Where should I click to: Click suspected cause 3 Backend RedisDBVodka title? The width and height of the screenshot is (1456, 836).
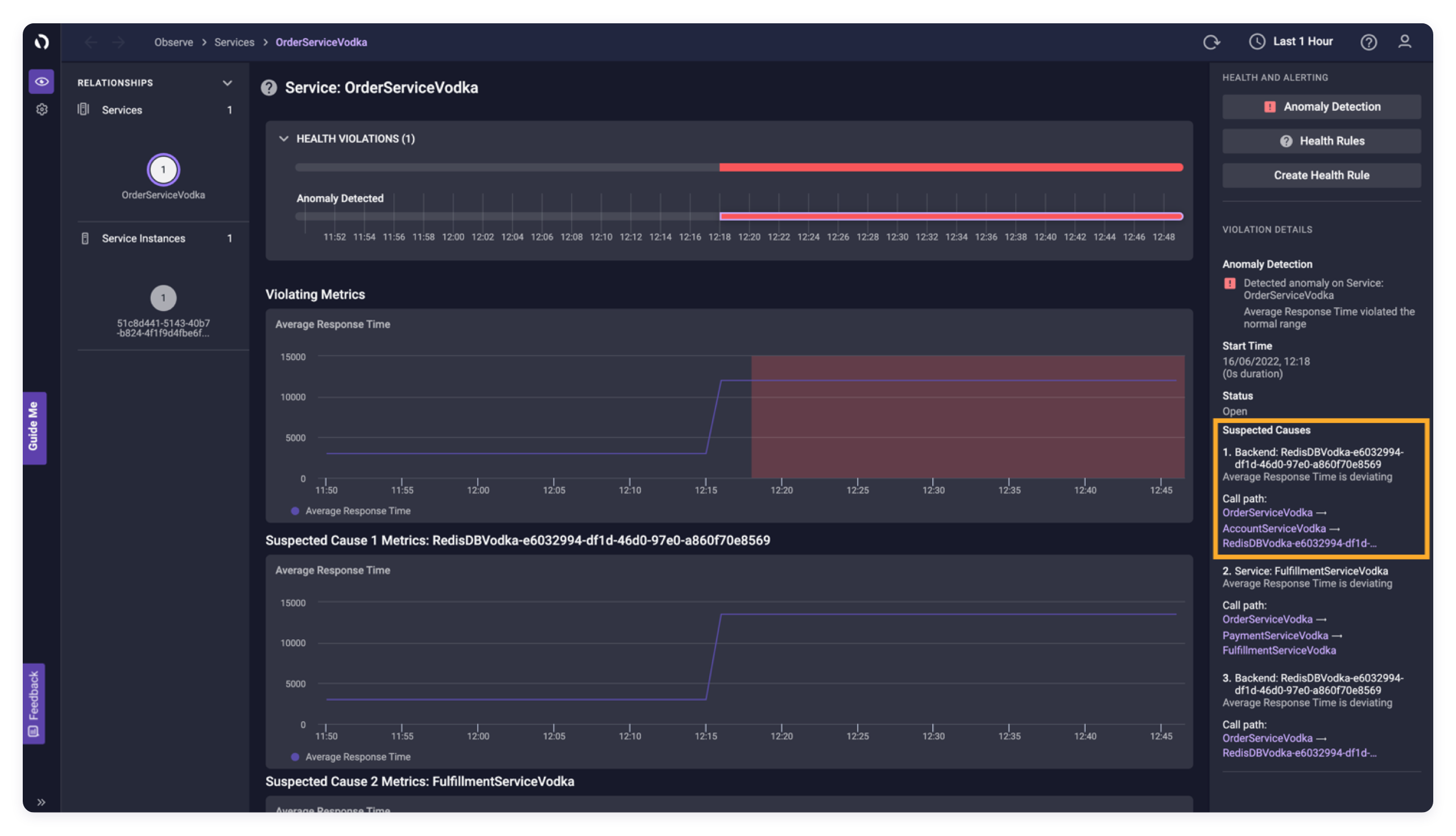pyautogui.click(x=1313, y=684)
